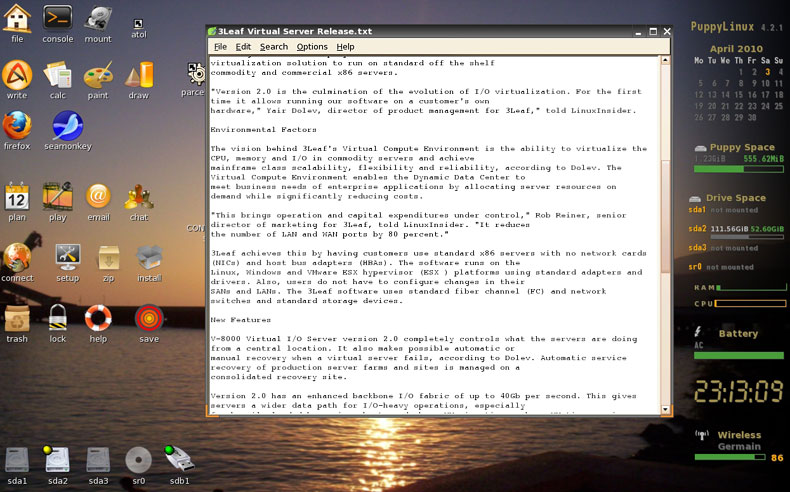Open the Help menu
790x492 pixels.
(x=345, y=47)
